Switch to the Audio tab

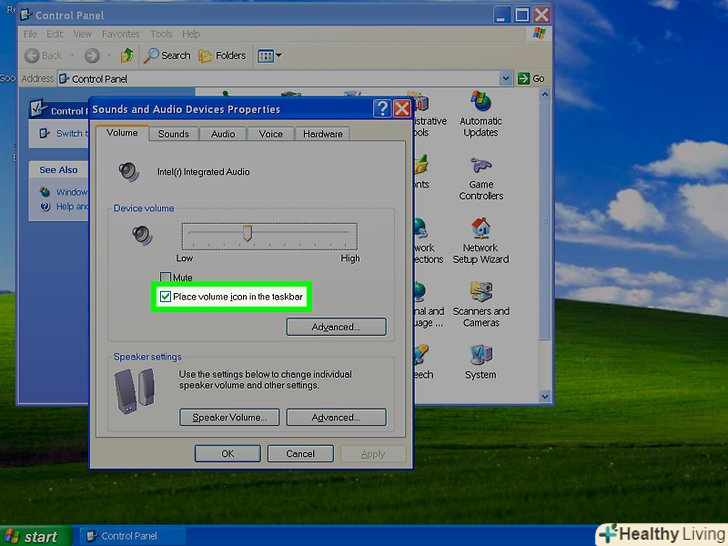(223, 134)
